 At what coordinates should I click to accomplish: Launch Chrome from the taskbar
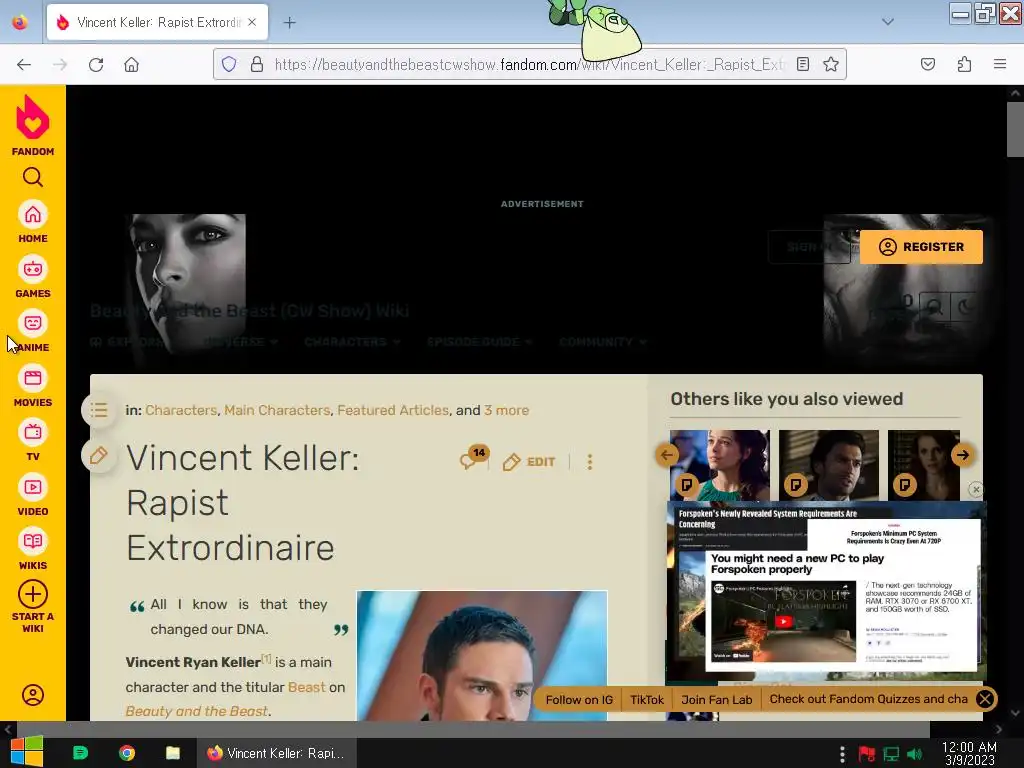tap(127, 753)
